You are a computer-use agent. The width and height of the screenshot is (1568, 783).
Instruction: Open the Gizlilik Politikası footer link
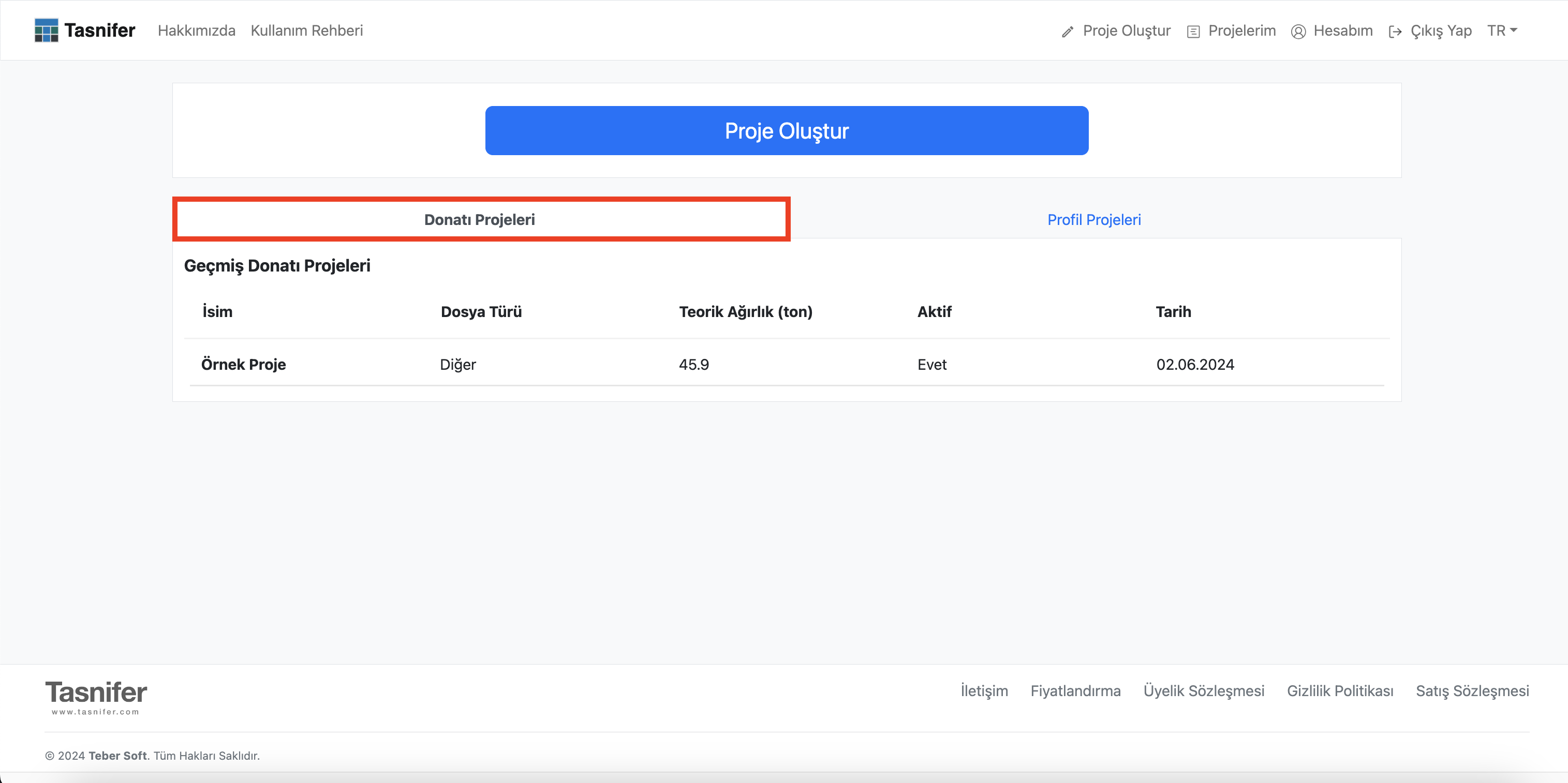click(x=1340, y=690)
